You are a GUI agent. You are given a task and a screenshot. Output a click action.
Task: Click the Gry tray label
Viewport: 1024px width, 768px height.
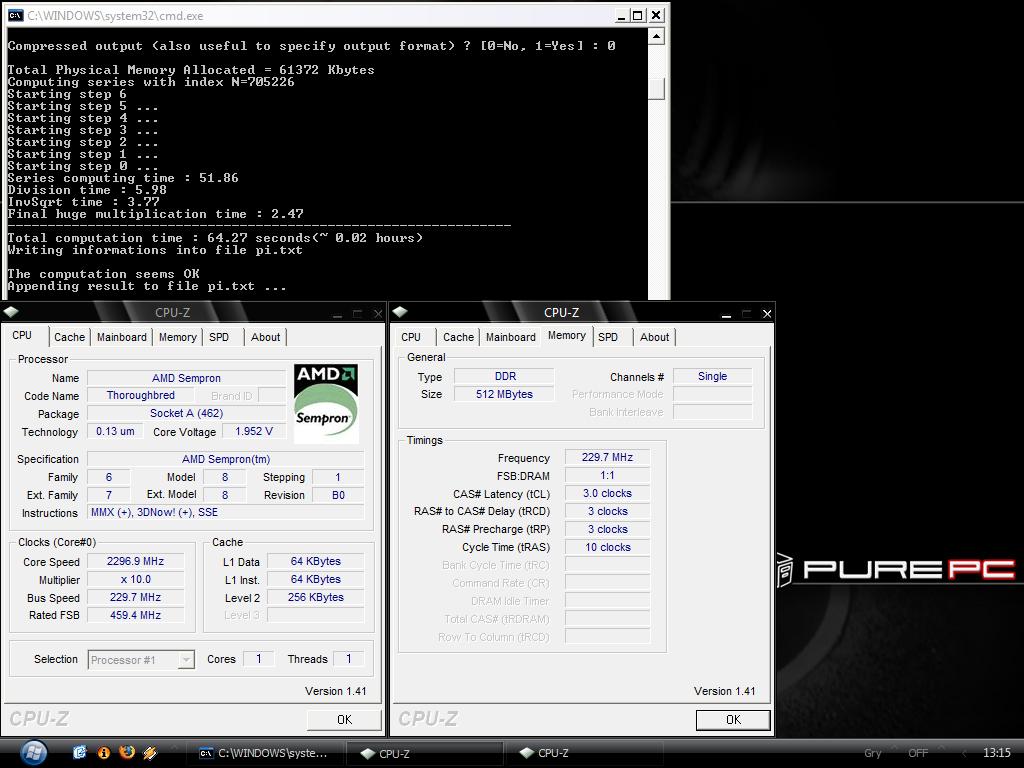872,753
